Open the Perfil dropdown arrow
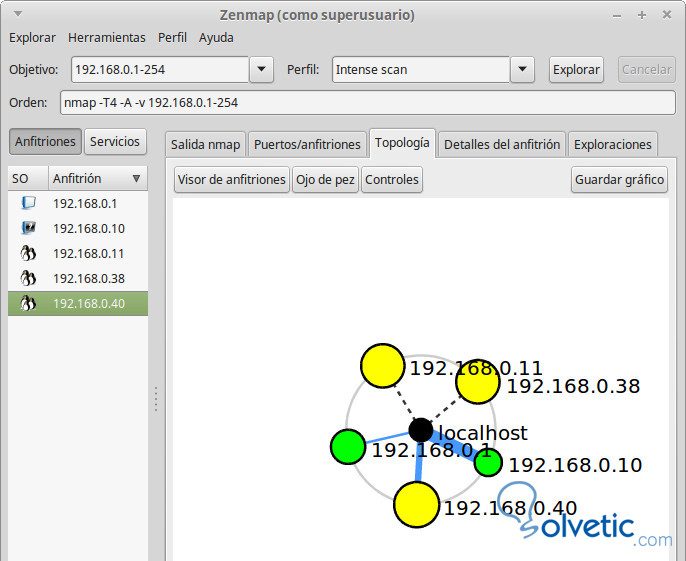The width and height of the screenshot is (686, 561). pyautogui.click(x=522, y=69)
